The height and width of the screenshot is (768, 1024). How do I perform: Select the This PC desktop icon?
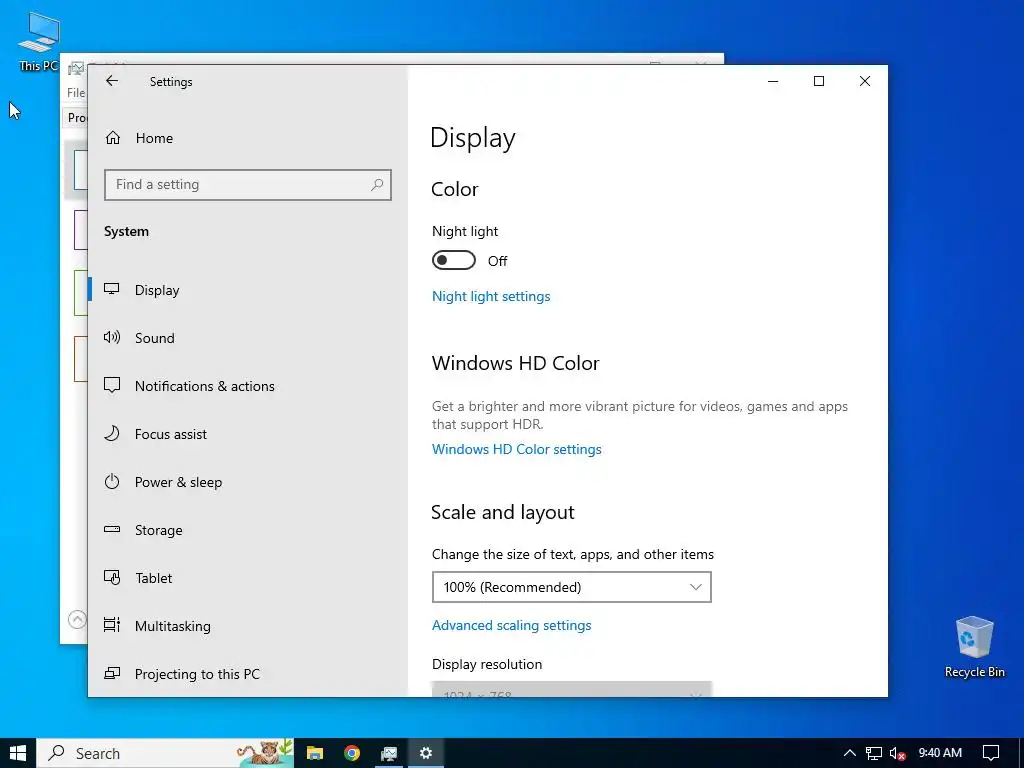click(39, 40)
